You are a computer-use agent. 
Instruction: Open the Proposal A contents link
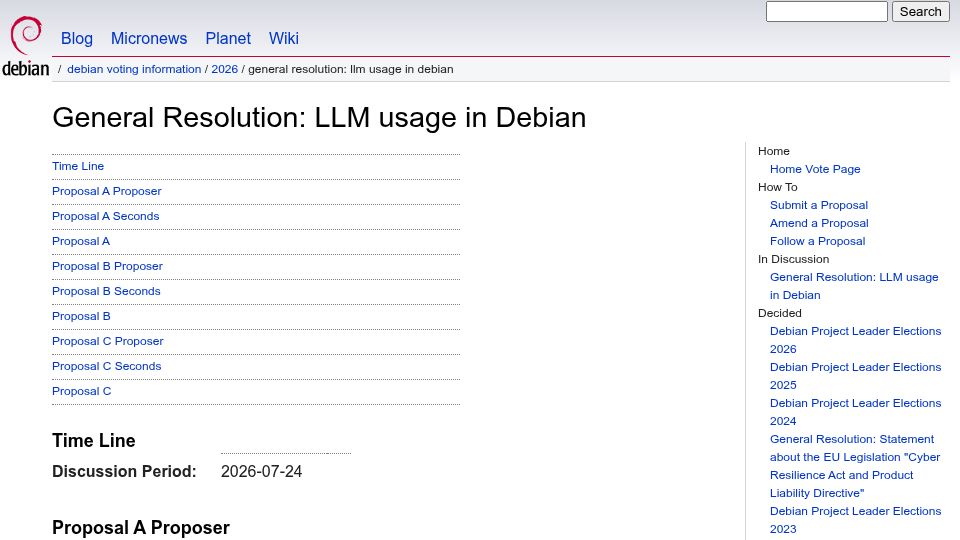coord(81,241)
